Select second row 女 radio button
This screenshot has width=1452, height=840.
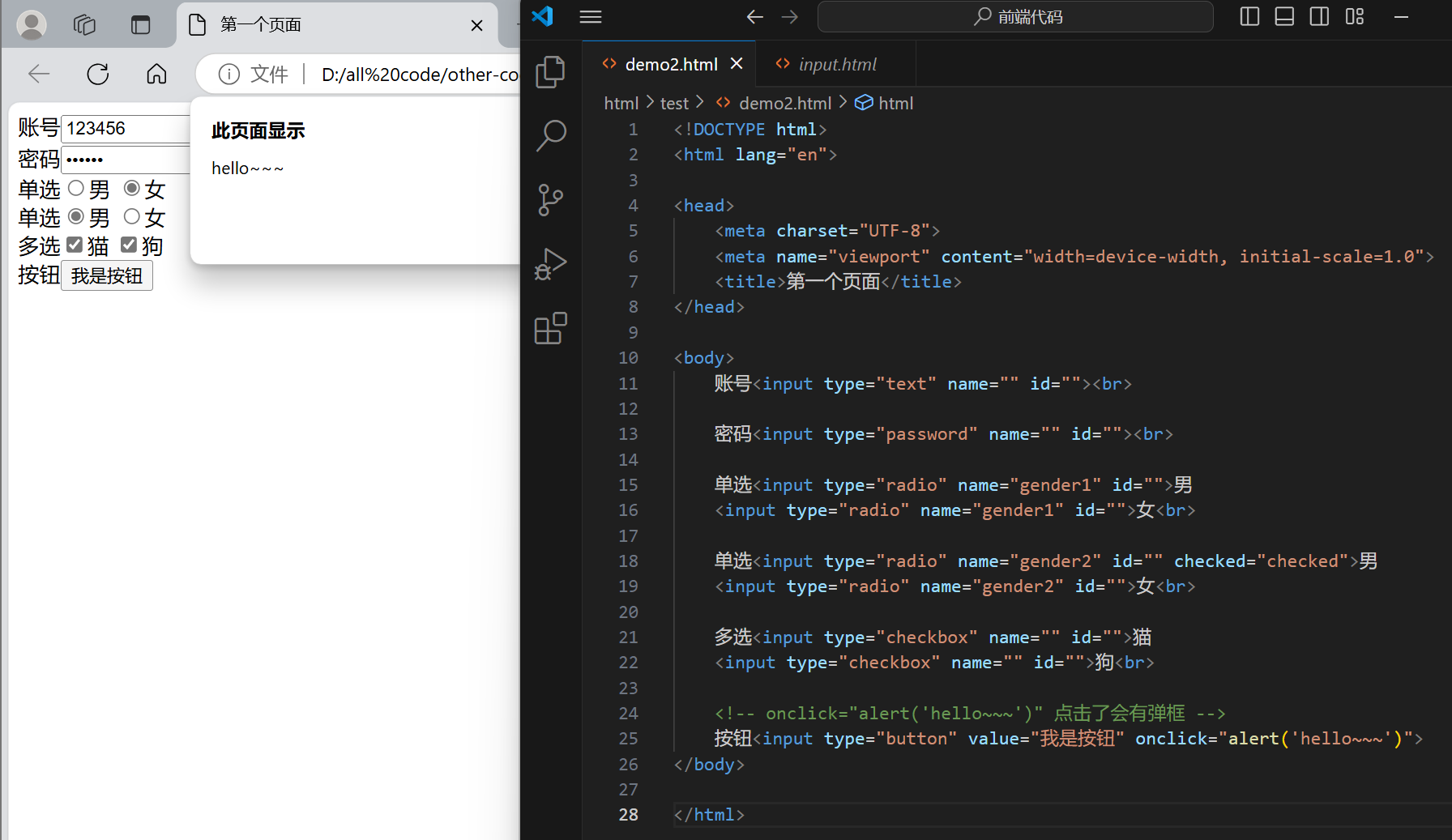point(132,217)
